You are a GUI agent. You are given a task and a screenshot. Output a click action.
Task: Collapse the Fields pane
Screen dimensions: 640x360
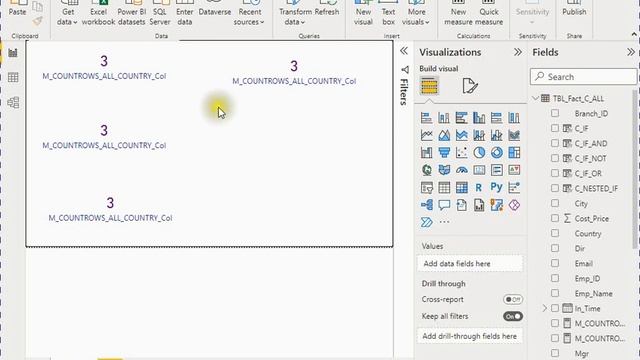pyautogui.click(x=631, y=52)
